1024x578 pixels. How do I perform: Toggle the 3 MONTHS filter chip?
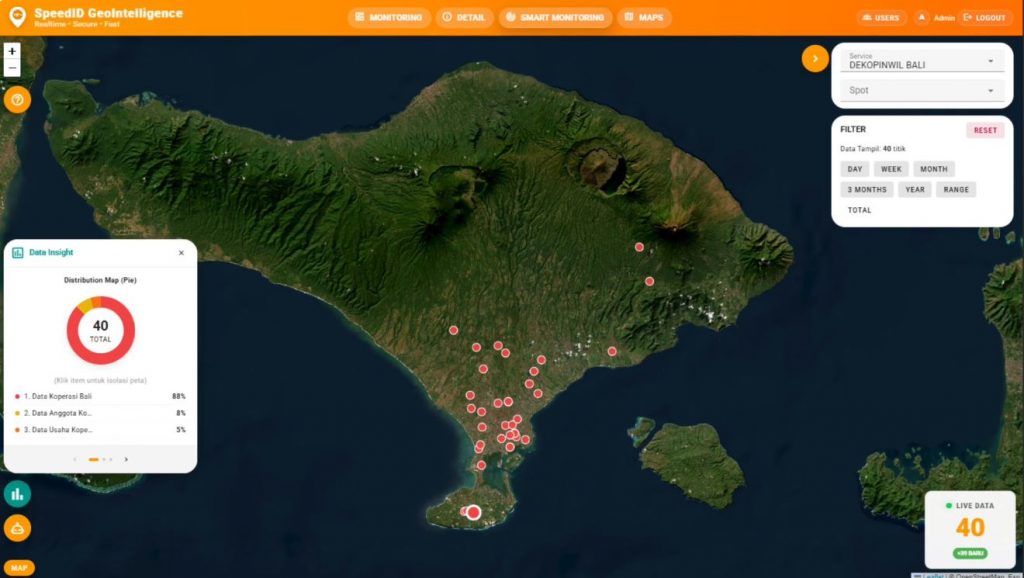(x=867, y=189)
